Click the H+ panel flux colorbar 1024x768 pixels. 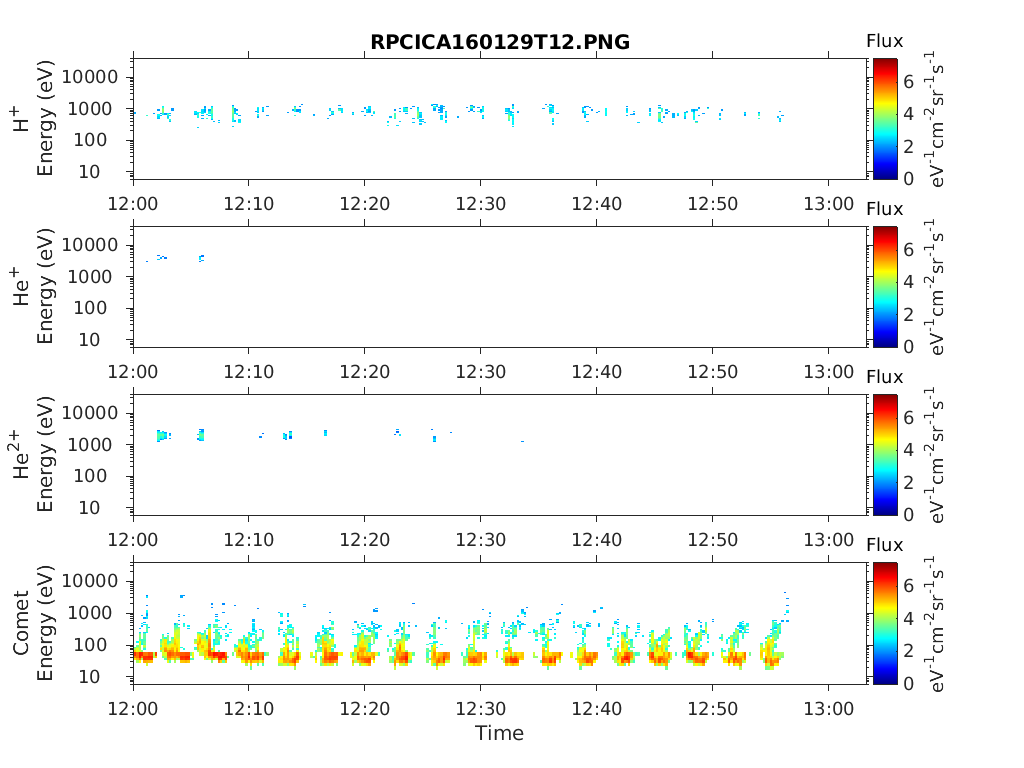885,119
